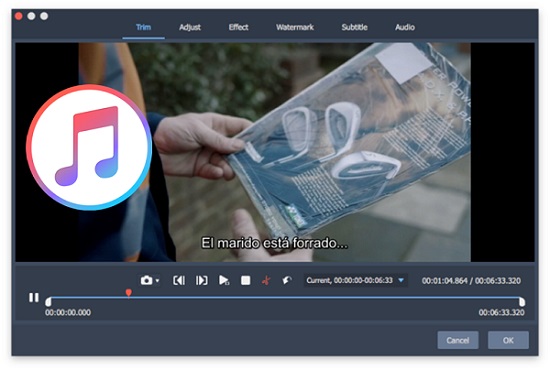Viewport: 550px width, 370px height.
Task: Open snapshot options arrow next to camera
Action: click(x=157, y=281)
